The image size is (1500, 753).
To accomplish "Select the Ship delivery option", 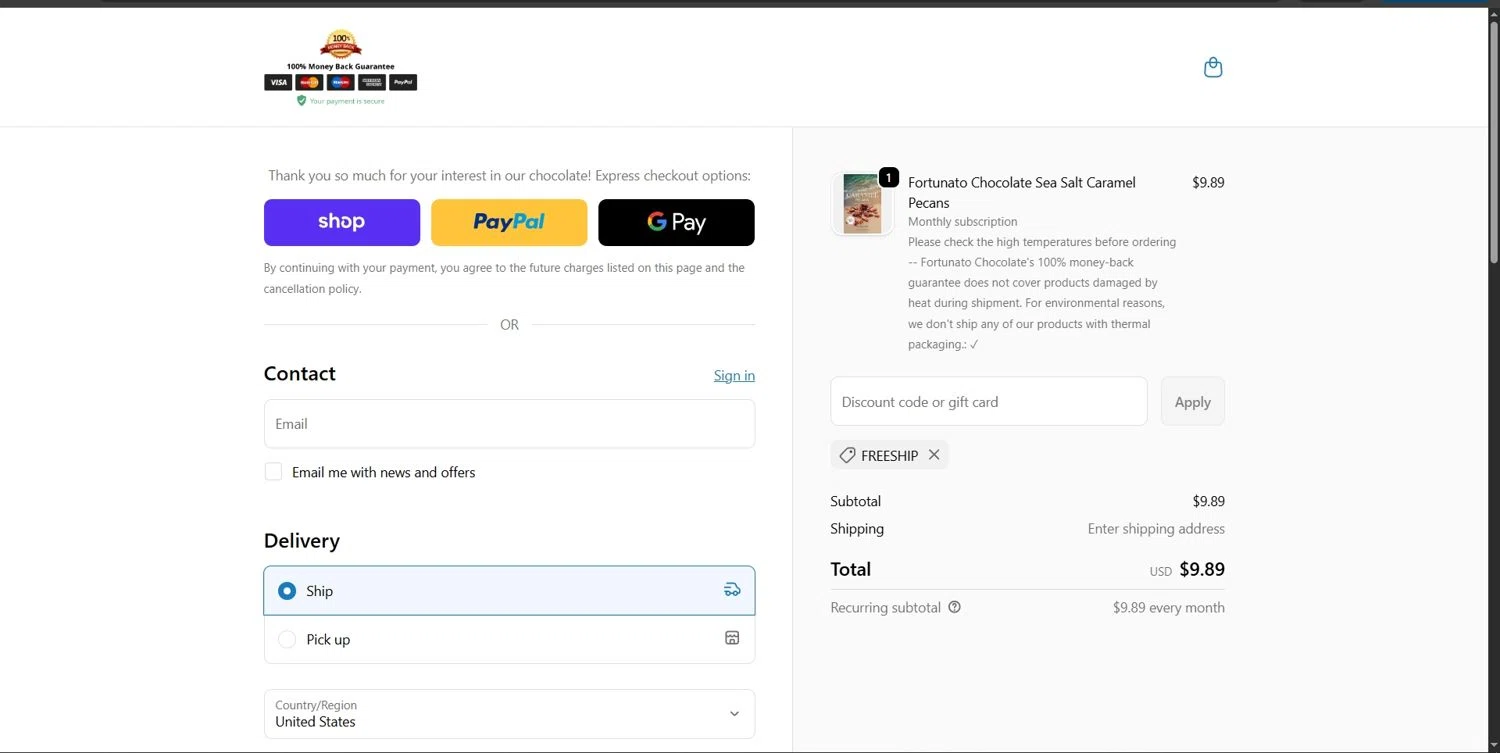I will pyautogui.click(x=509, y=591).
